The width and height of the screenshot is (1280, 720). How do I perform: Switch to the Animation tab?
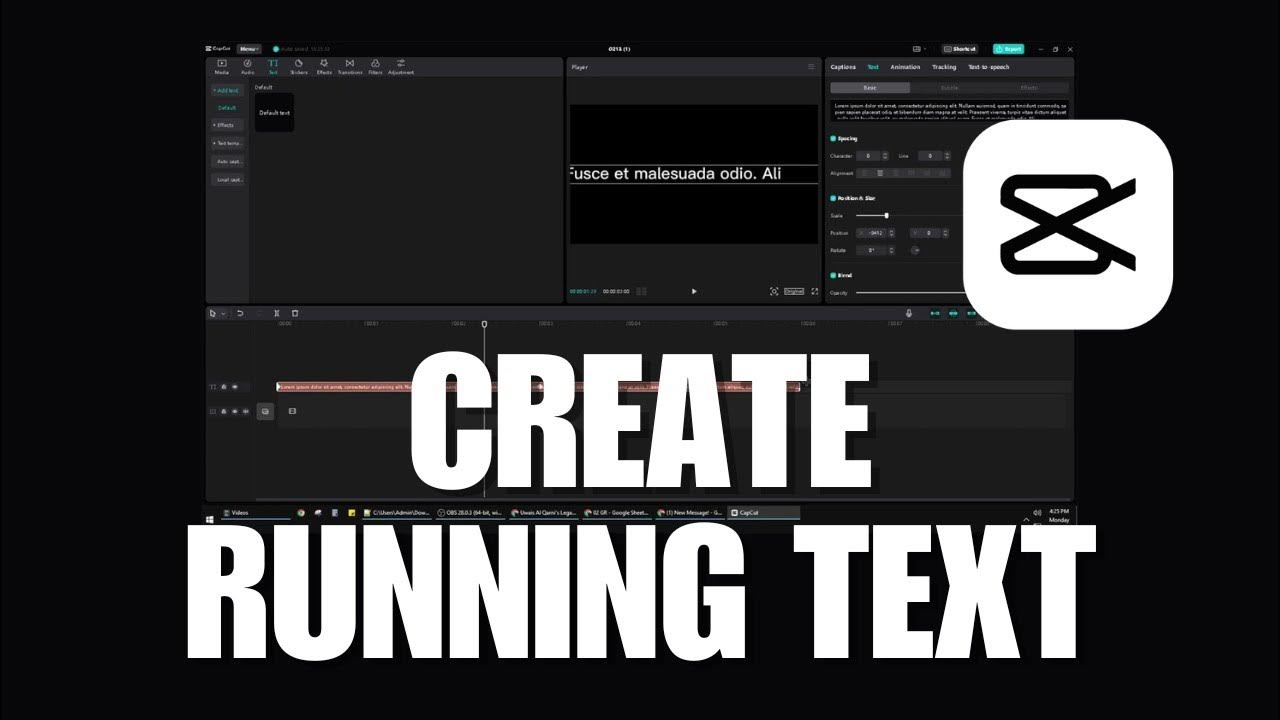905,67
